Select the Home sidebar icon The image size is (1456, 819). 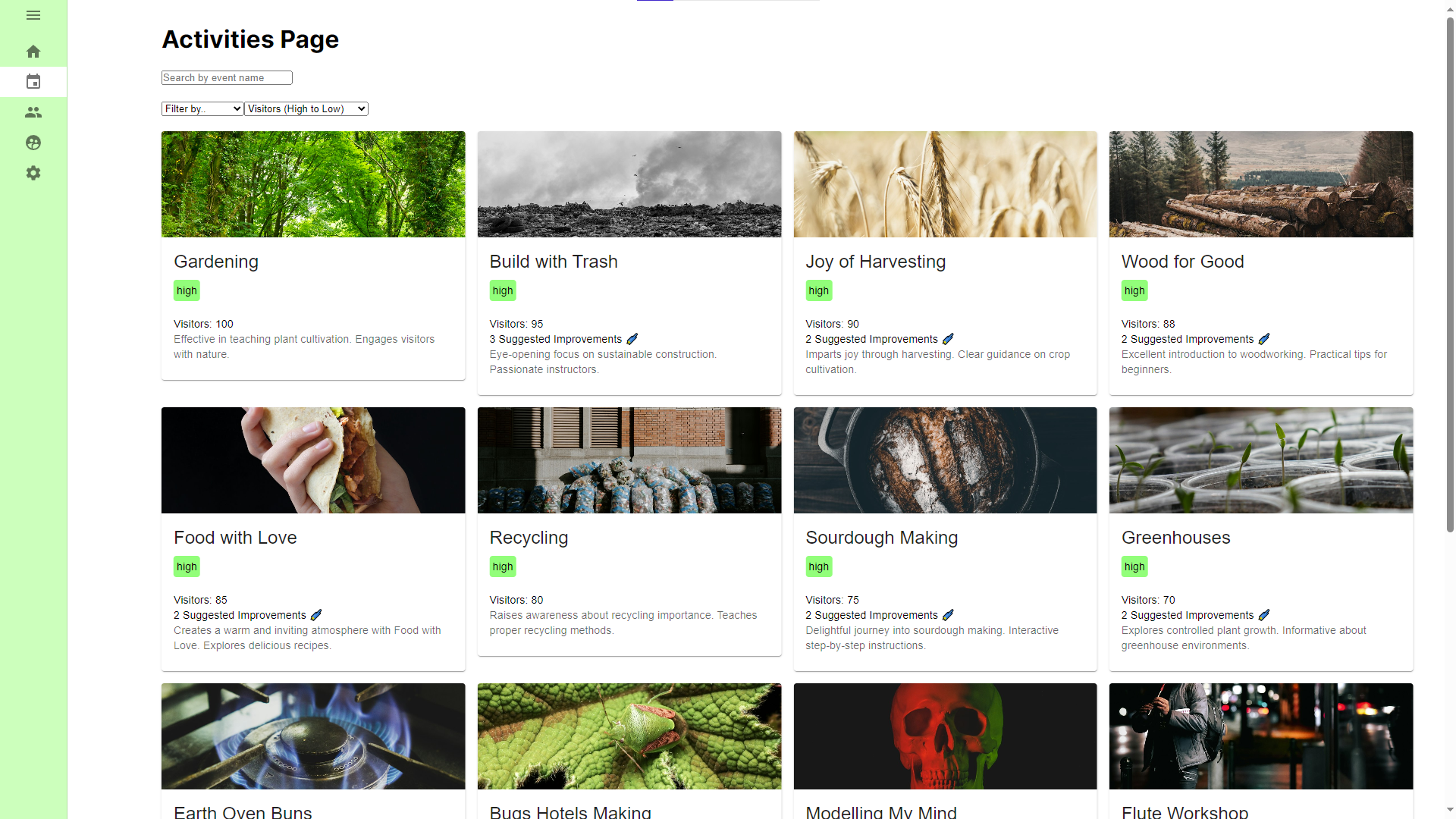[x=33, y=51]
